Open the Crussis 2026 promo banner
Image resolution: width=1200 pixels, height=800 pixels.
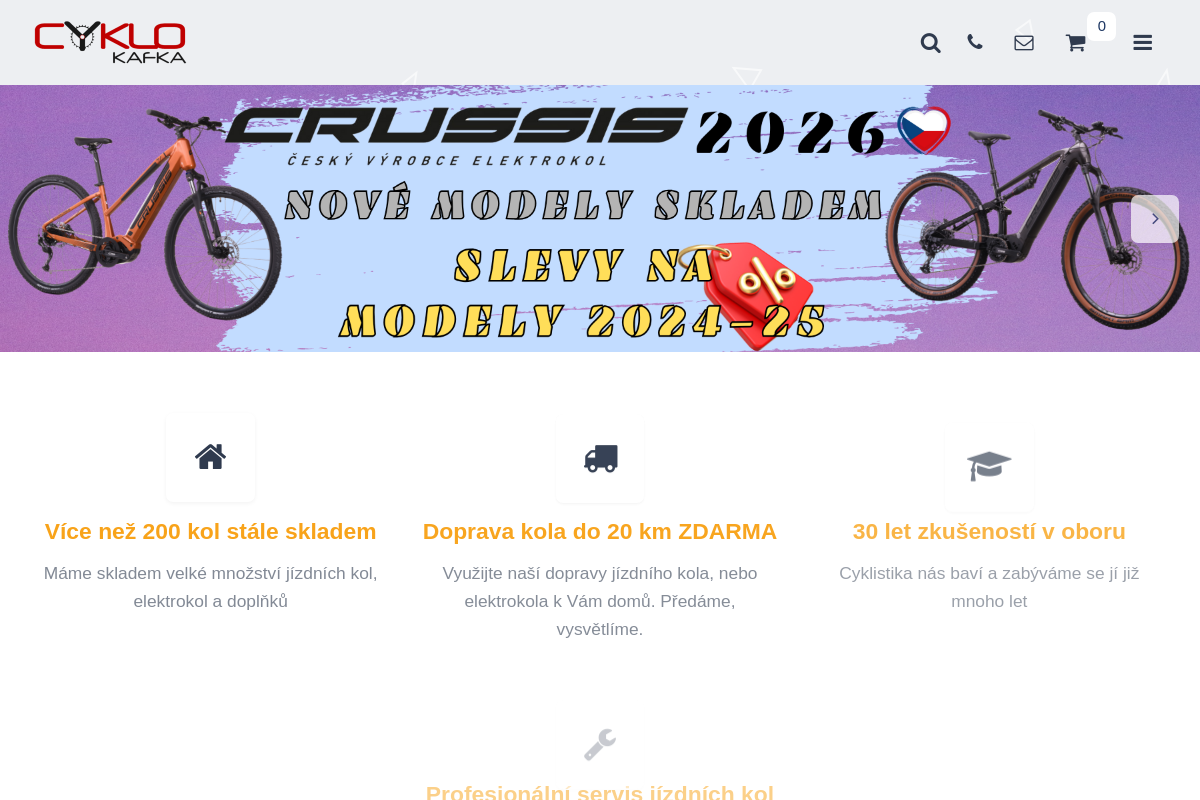point(600,218)
